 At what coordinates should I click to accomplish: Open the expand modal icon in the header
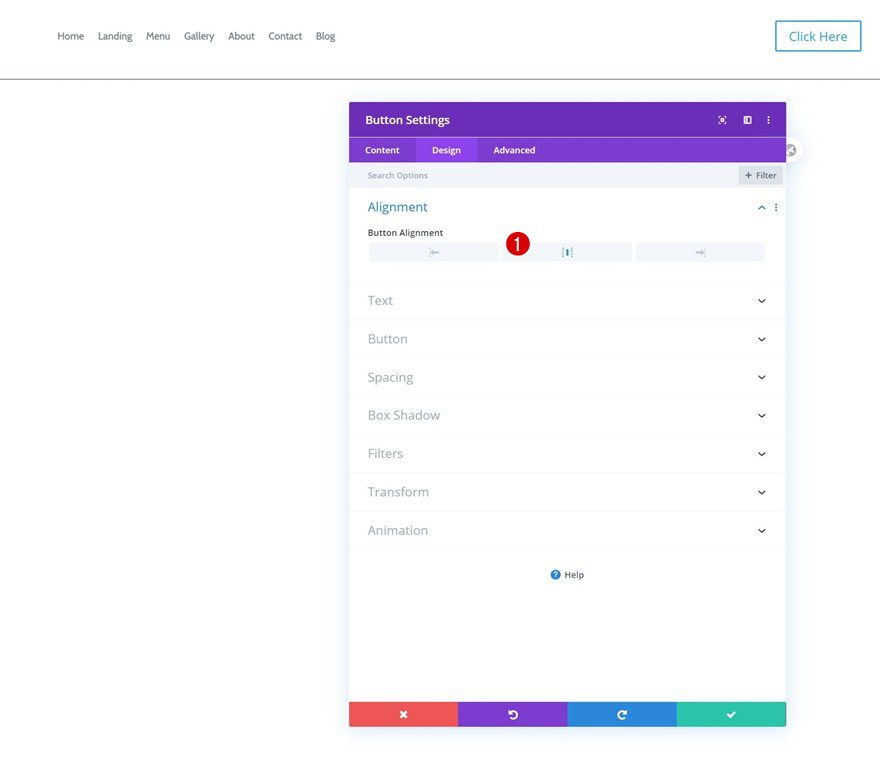click(722, 119)
